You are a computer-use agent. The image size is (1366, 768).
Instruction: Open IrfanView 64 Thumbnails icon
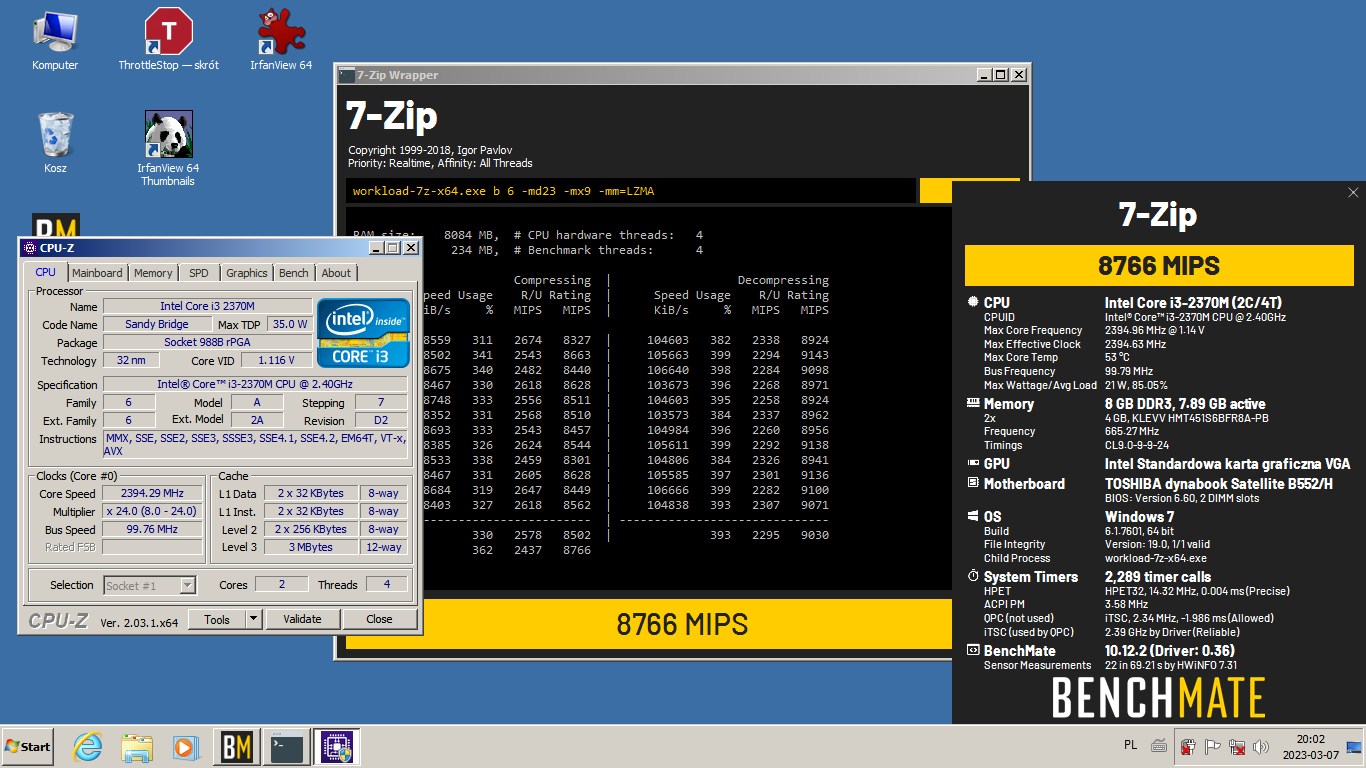coord(168,148)
